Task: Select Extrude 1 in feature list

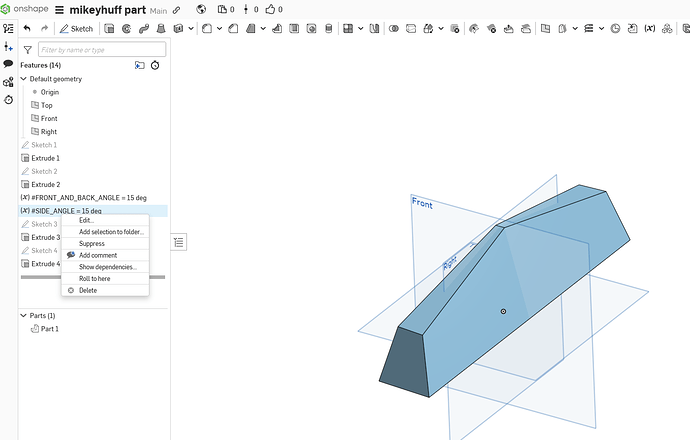Action: click(45, 158)
